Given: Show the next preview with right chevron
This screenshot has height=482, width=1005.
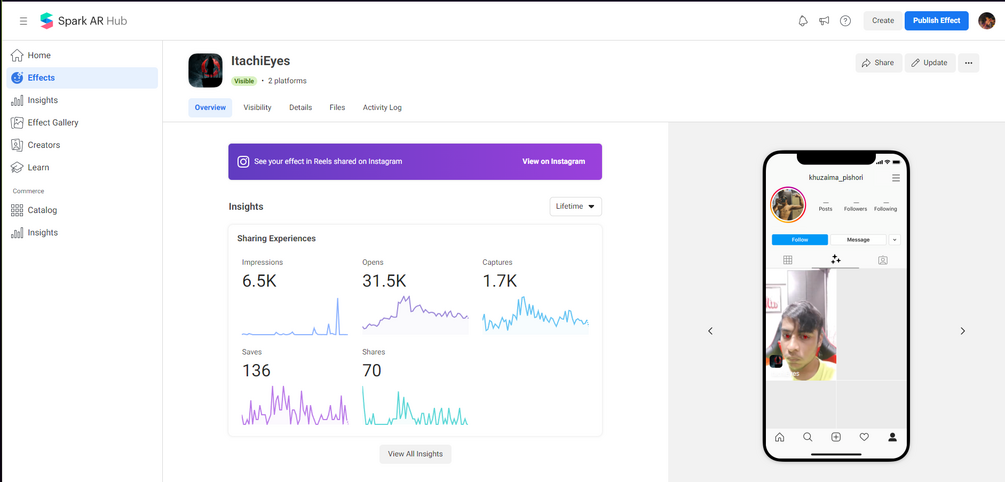Looking at the screenshot, I should pyautogui.click(x=963, y=331).
